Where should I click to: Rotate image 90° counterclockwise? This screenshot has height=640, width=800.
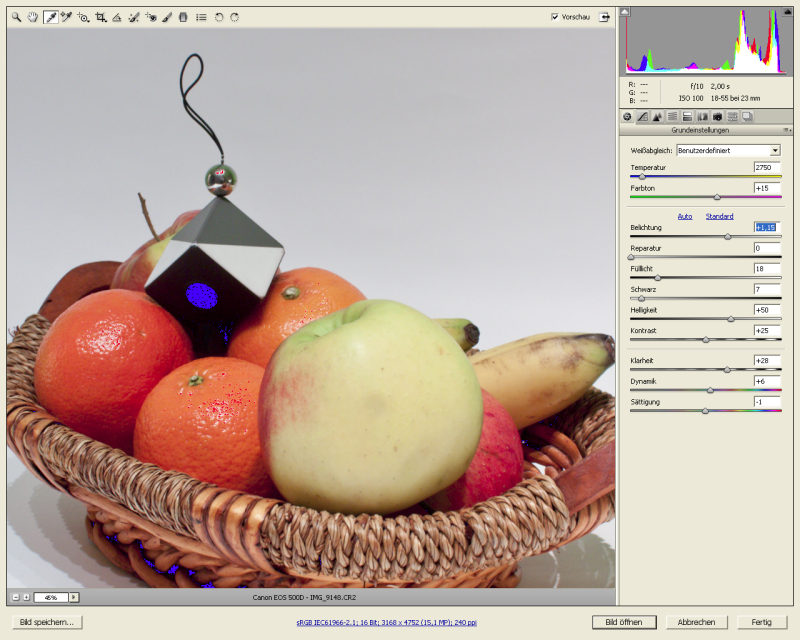[219, 17]
